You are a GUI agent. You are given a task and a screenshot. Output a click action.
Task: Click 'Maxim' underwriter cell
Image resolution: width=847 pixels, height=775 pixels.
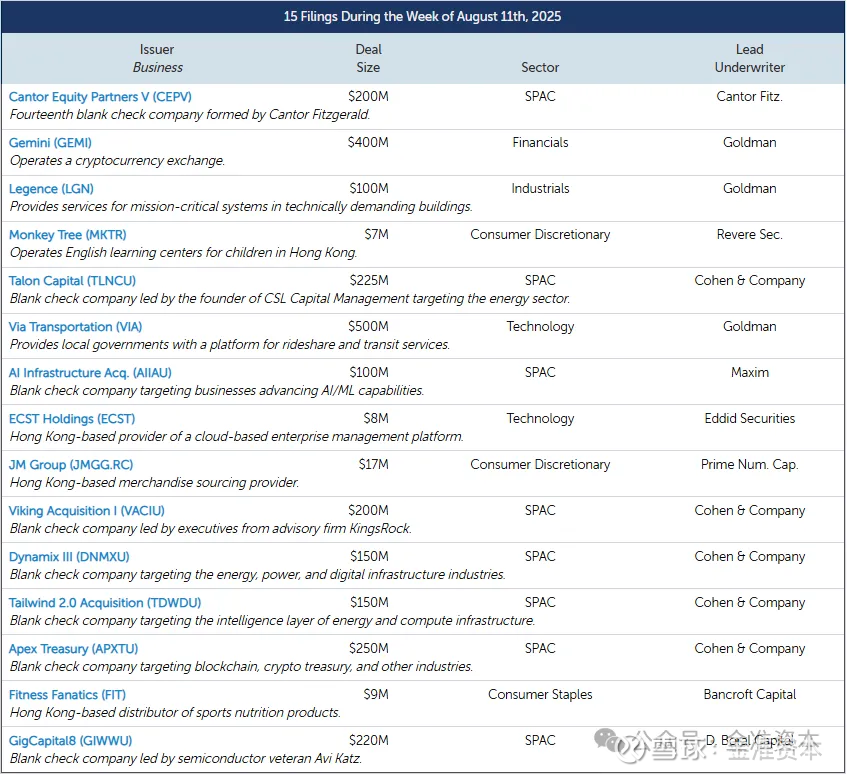[x=750, y=372]
